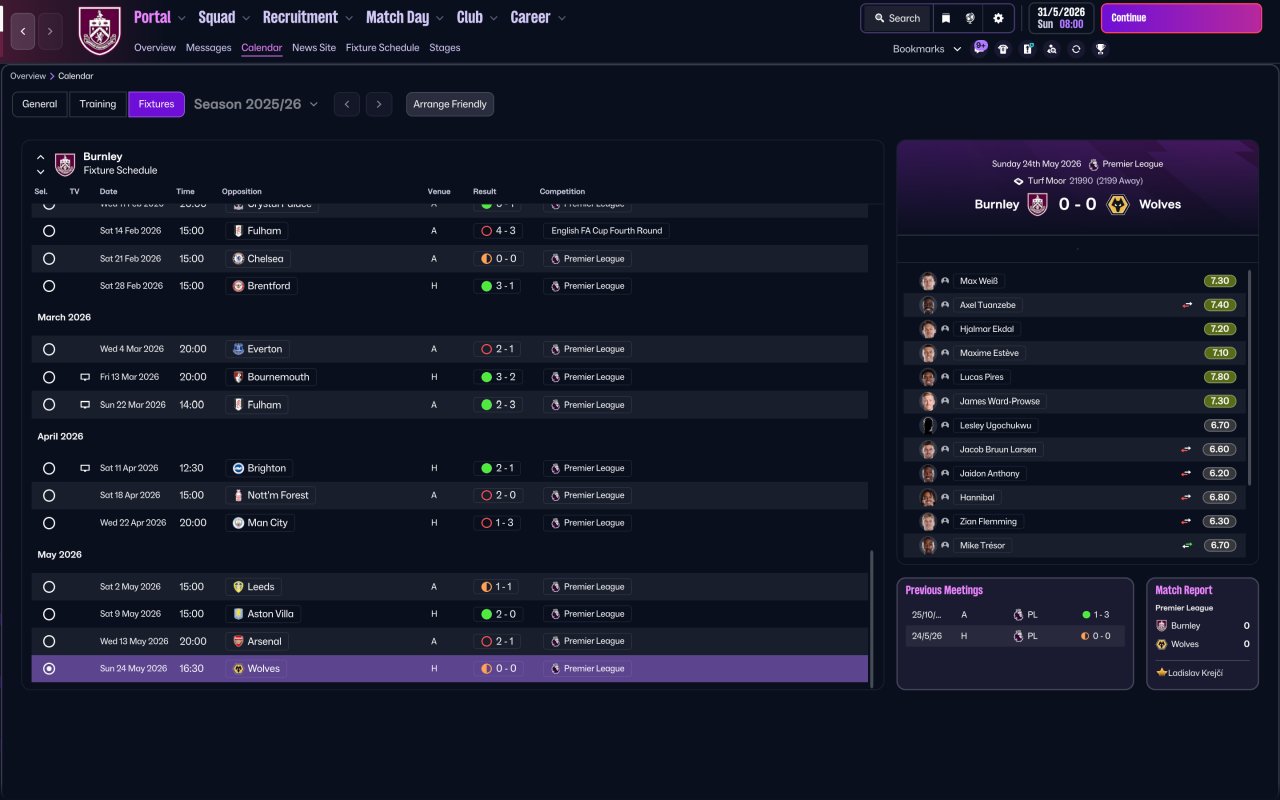Select radio button for Man City fixture

(x=49, y=523)
